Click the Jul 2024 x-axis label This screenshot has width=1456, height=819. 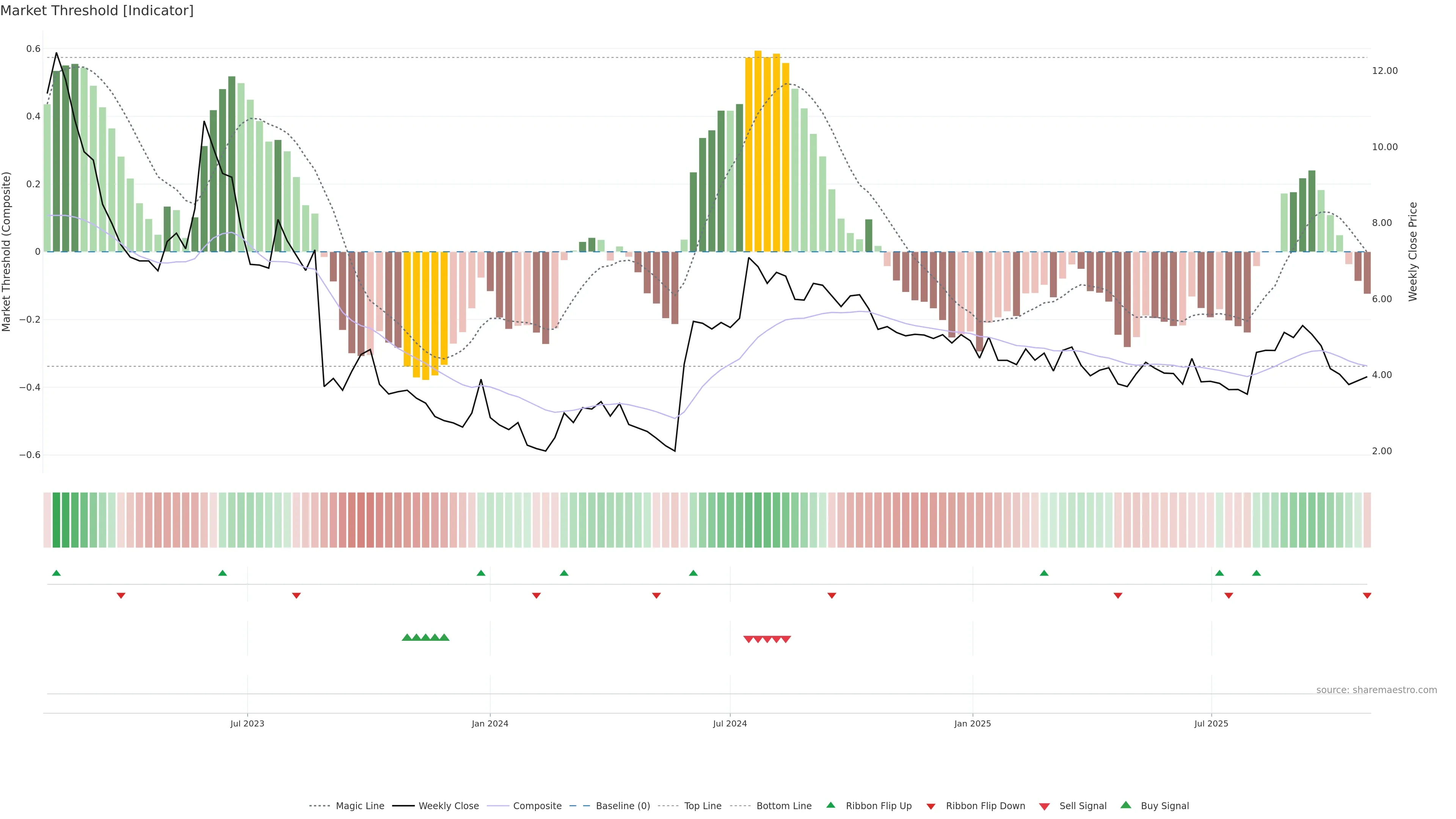730,723
